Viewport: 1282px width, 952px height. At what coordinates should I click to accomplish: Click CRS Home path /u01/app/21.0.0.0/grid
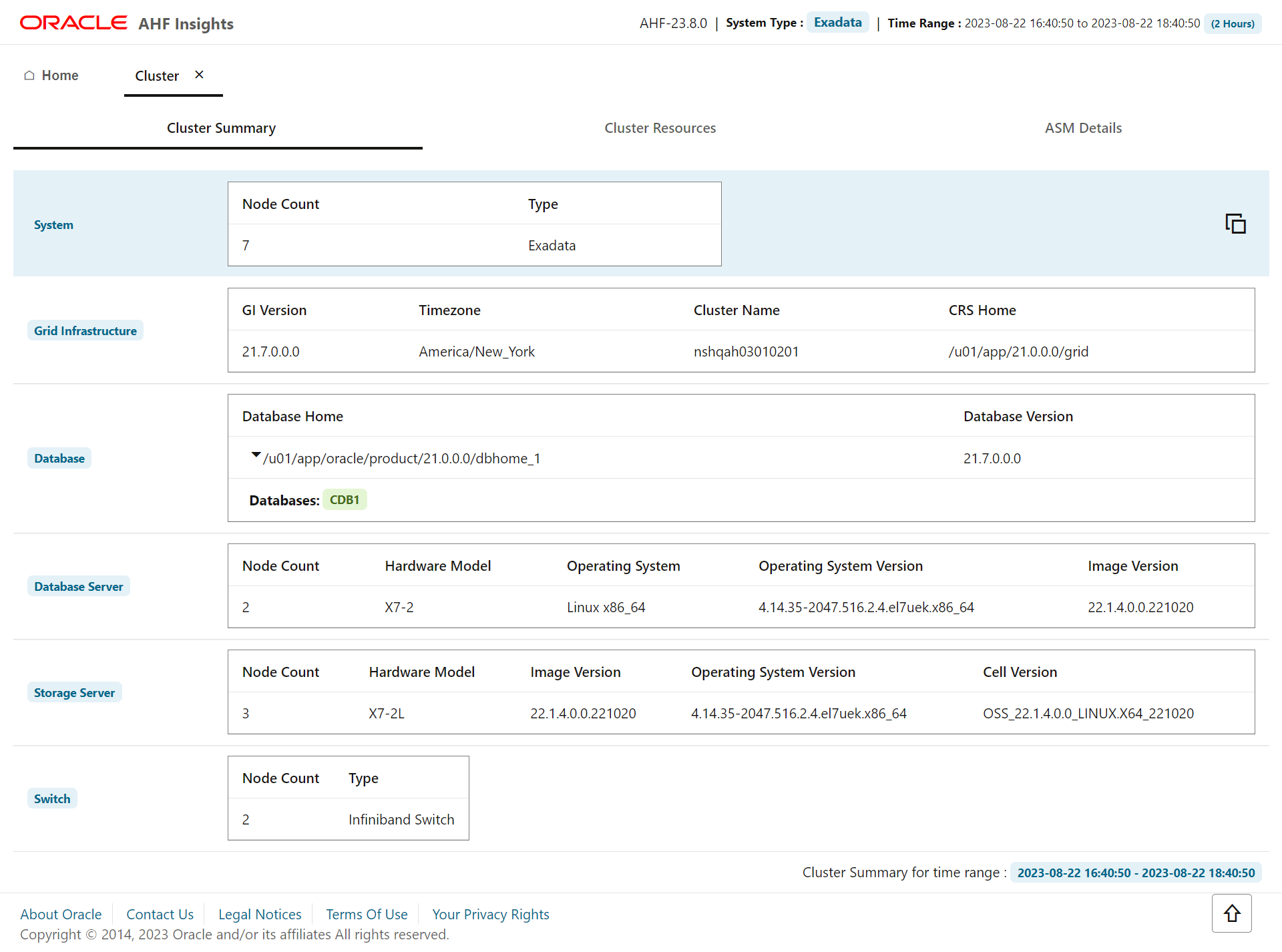point(1018,352)
